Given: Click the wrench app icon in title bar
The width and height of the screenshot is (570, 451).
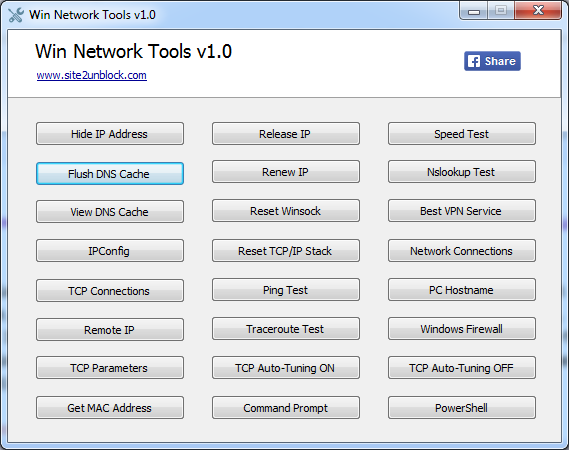Looking at the screenshot, I should click(16, 15).
